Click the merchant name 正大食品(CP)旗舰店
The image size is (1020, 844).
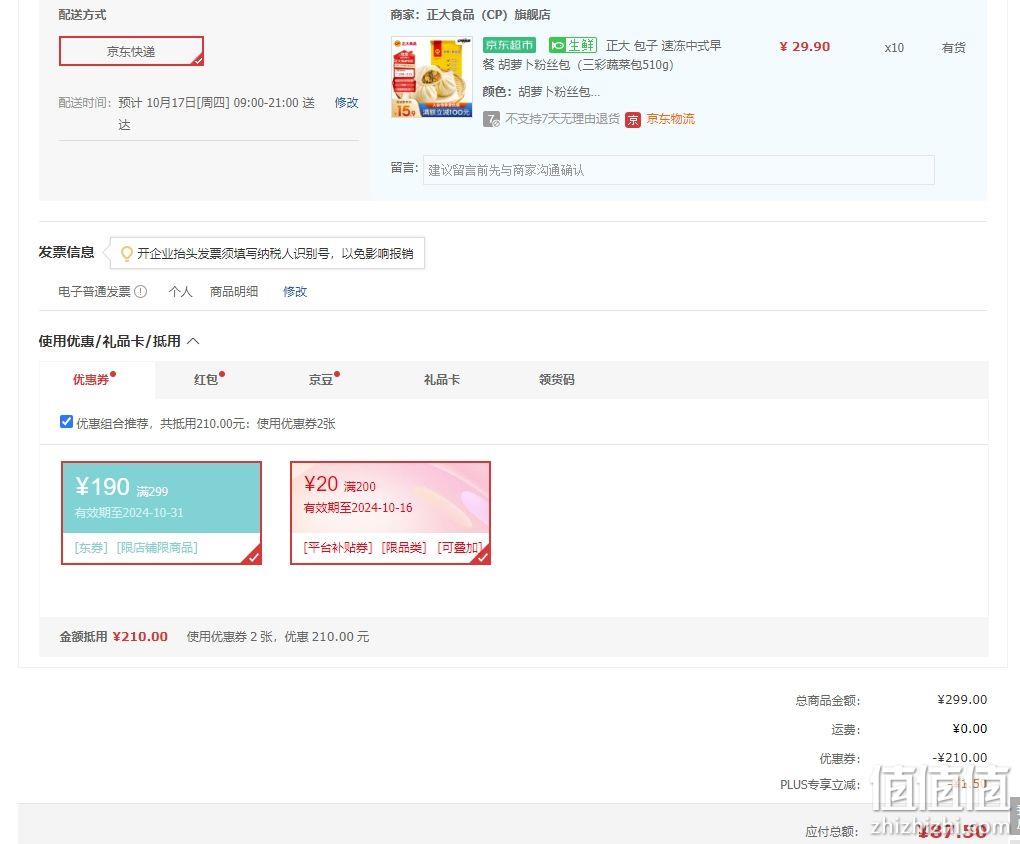pyautogui.click(x=488, y=14)
